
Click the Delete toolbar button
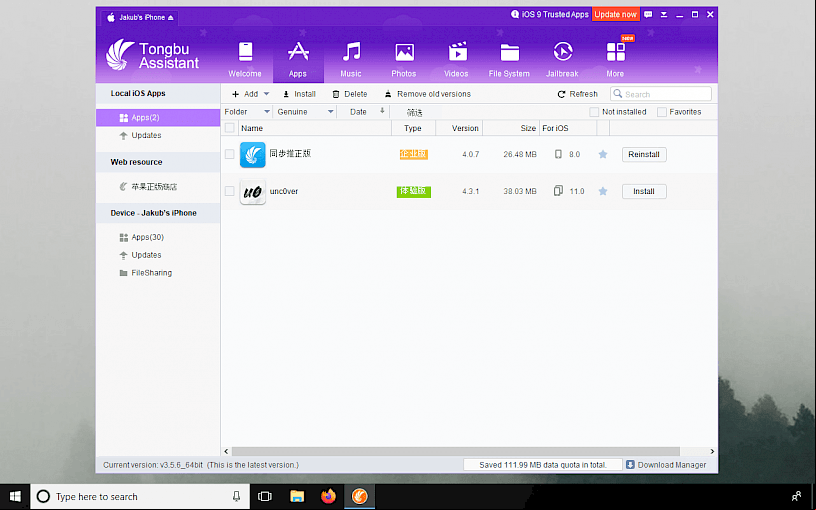pyautogui.click(x=350, y=94)
